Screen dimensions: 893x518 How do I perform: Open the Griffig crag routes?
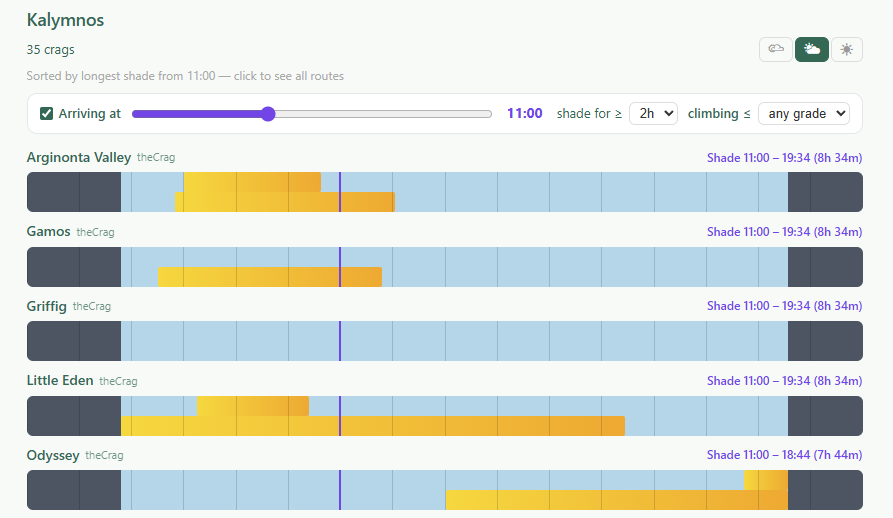[47, 306]
